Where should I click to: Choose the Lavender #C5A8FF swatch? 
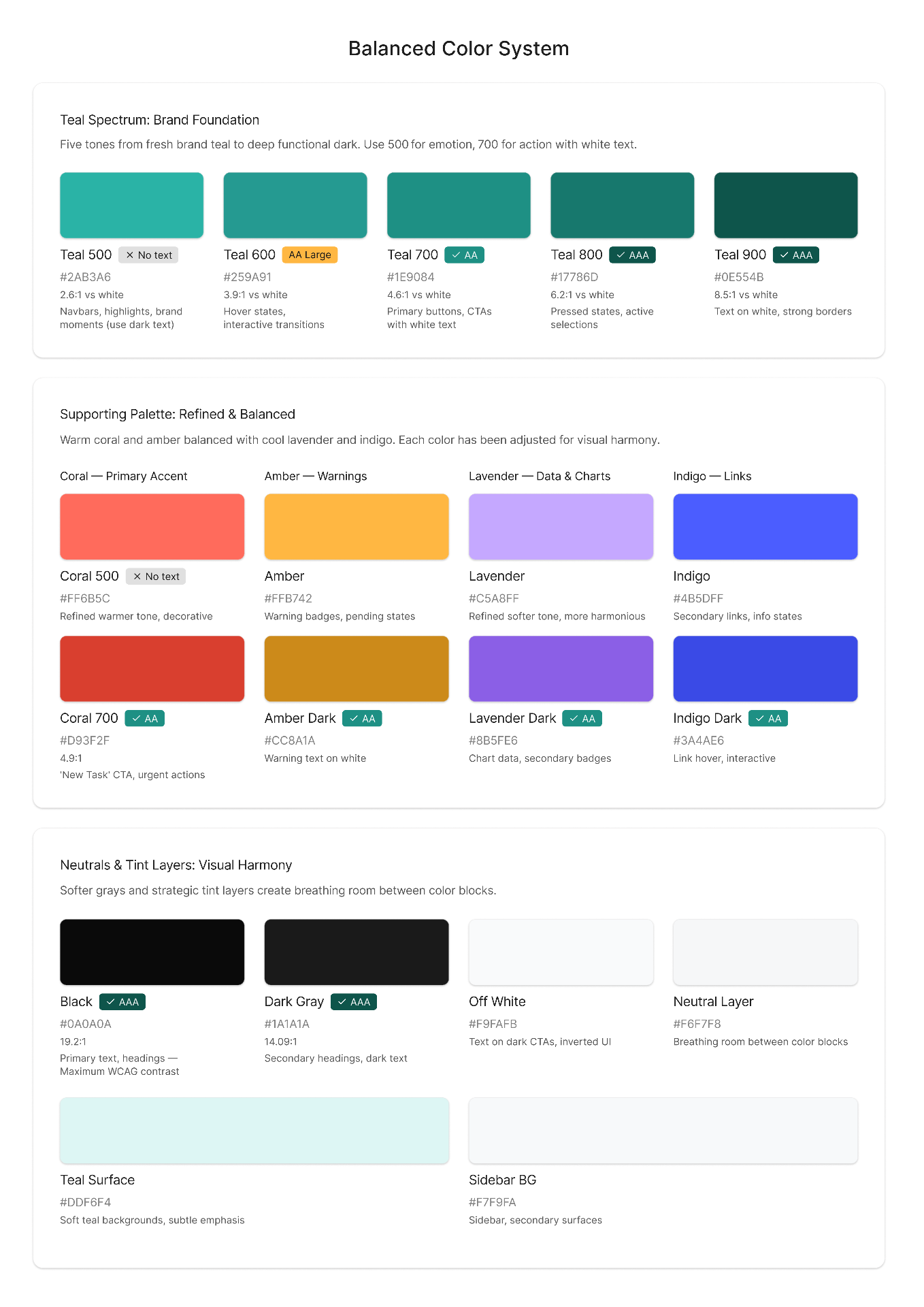pos(561,526)
